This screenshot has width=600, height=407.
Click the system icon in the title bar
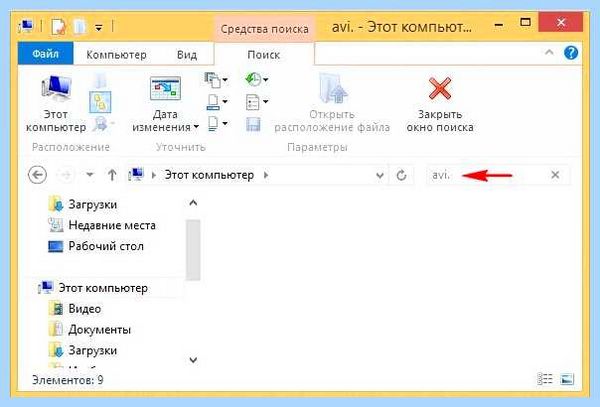(26, 26)
